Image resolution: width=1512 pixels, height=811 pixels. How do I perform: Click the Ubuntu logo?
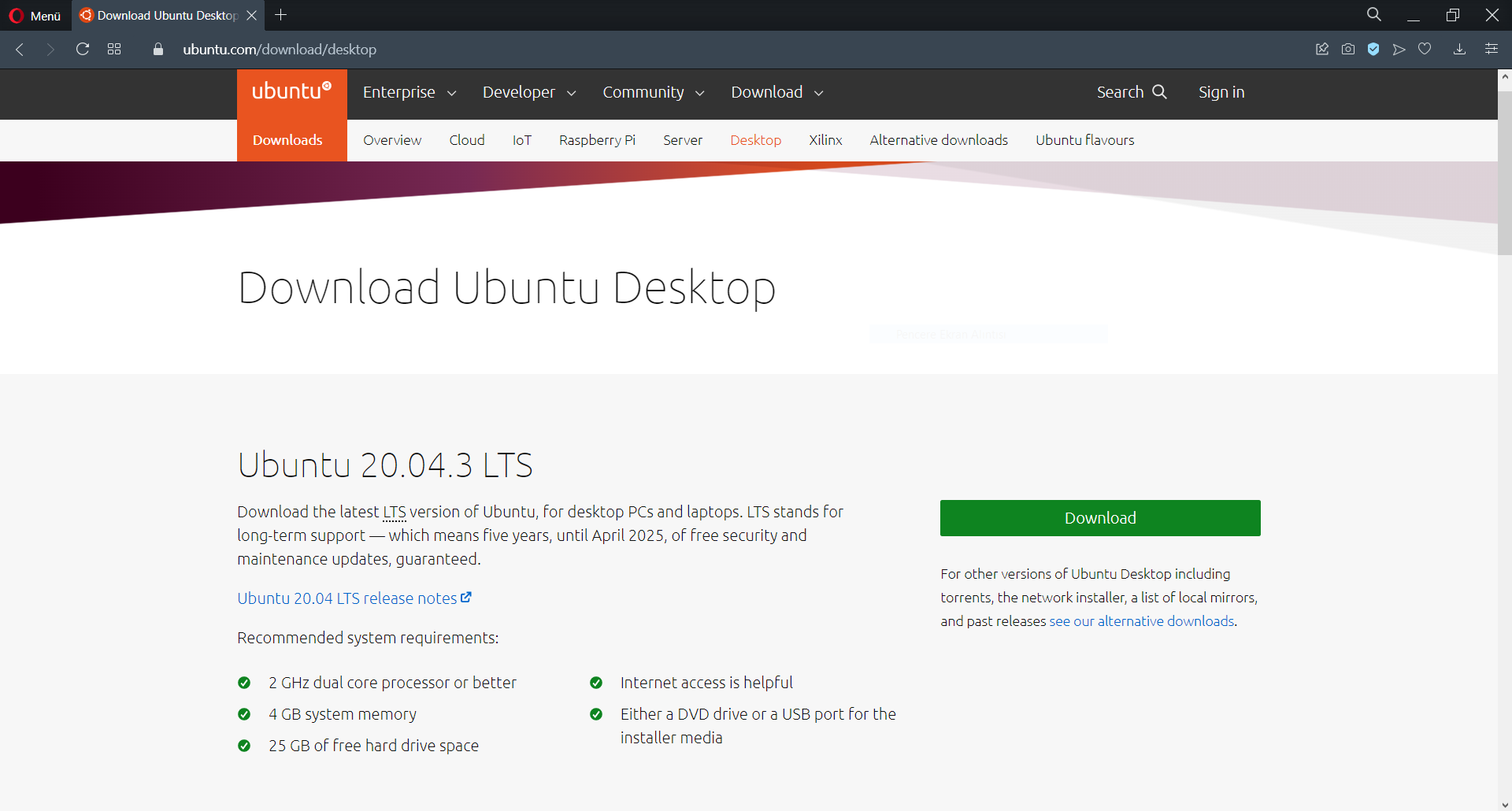[x=291, y=92]
